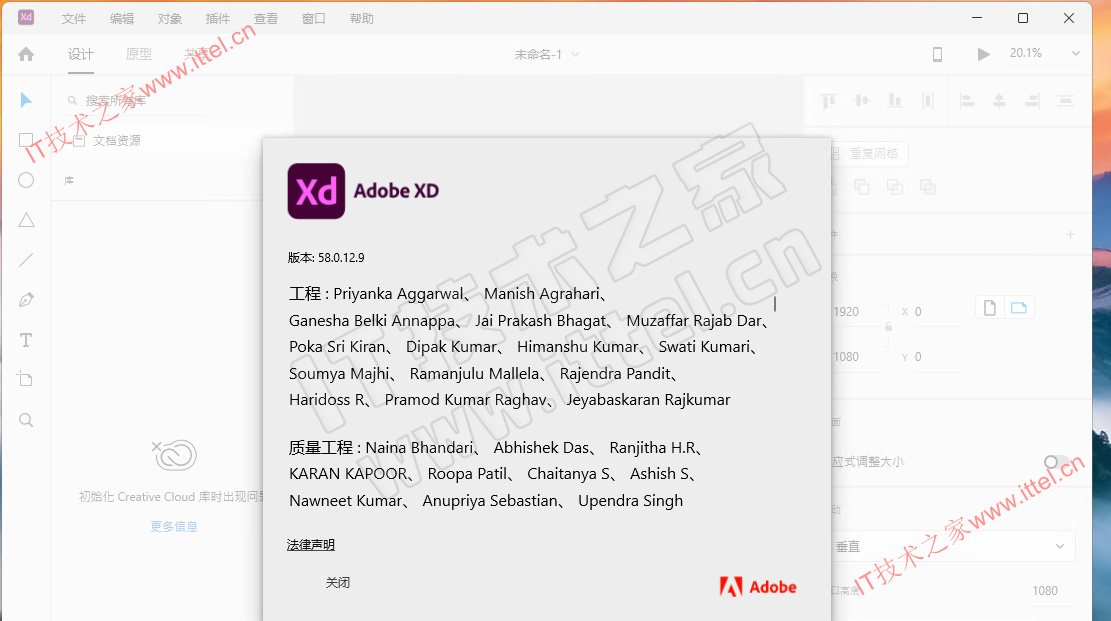The image size is (1111, 621).
Task: Open the 对象 menu
Action: click(170, 18)
